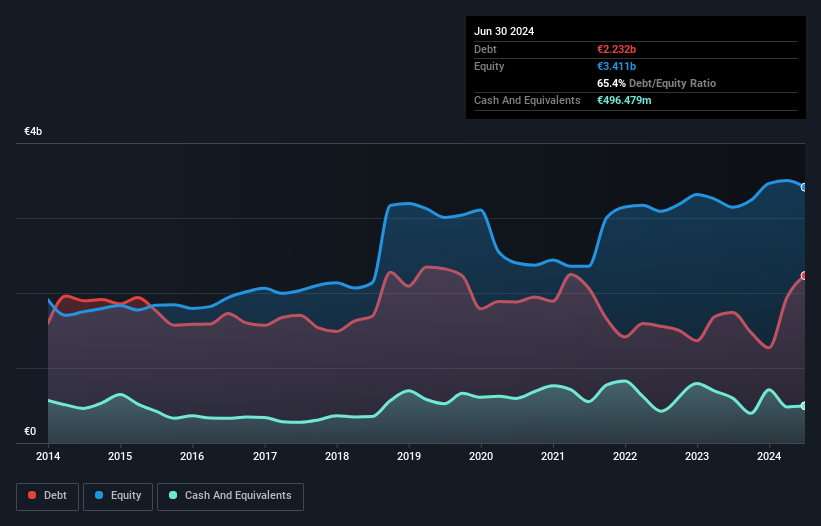The height and width of the screenshot is (526, 821).
Task: Click the 2014 x-axis label
Action: (48, 456)
